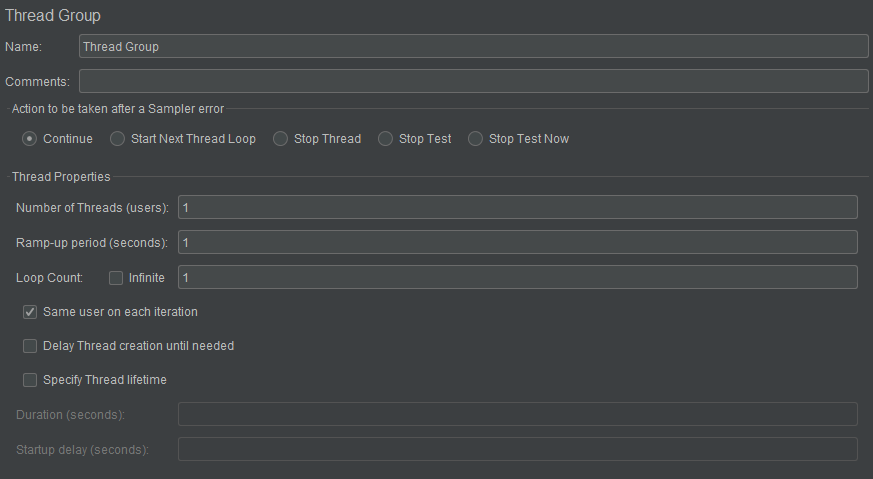Select the Continue radio button
The image size is (873, 479).
click(x=30, y=139)
